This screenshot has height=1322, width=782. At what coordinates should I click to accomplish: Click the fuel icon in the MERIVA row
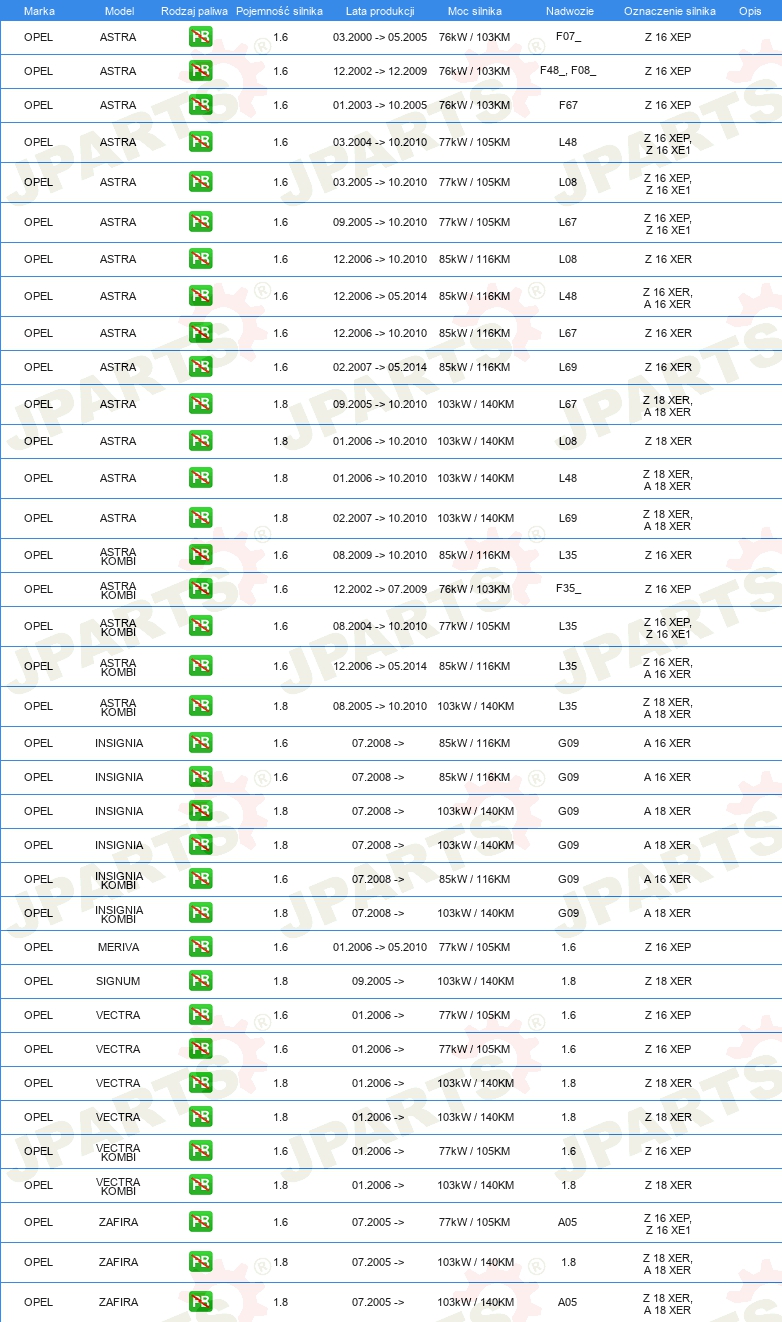[201, 947]
